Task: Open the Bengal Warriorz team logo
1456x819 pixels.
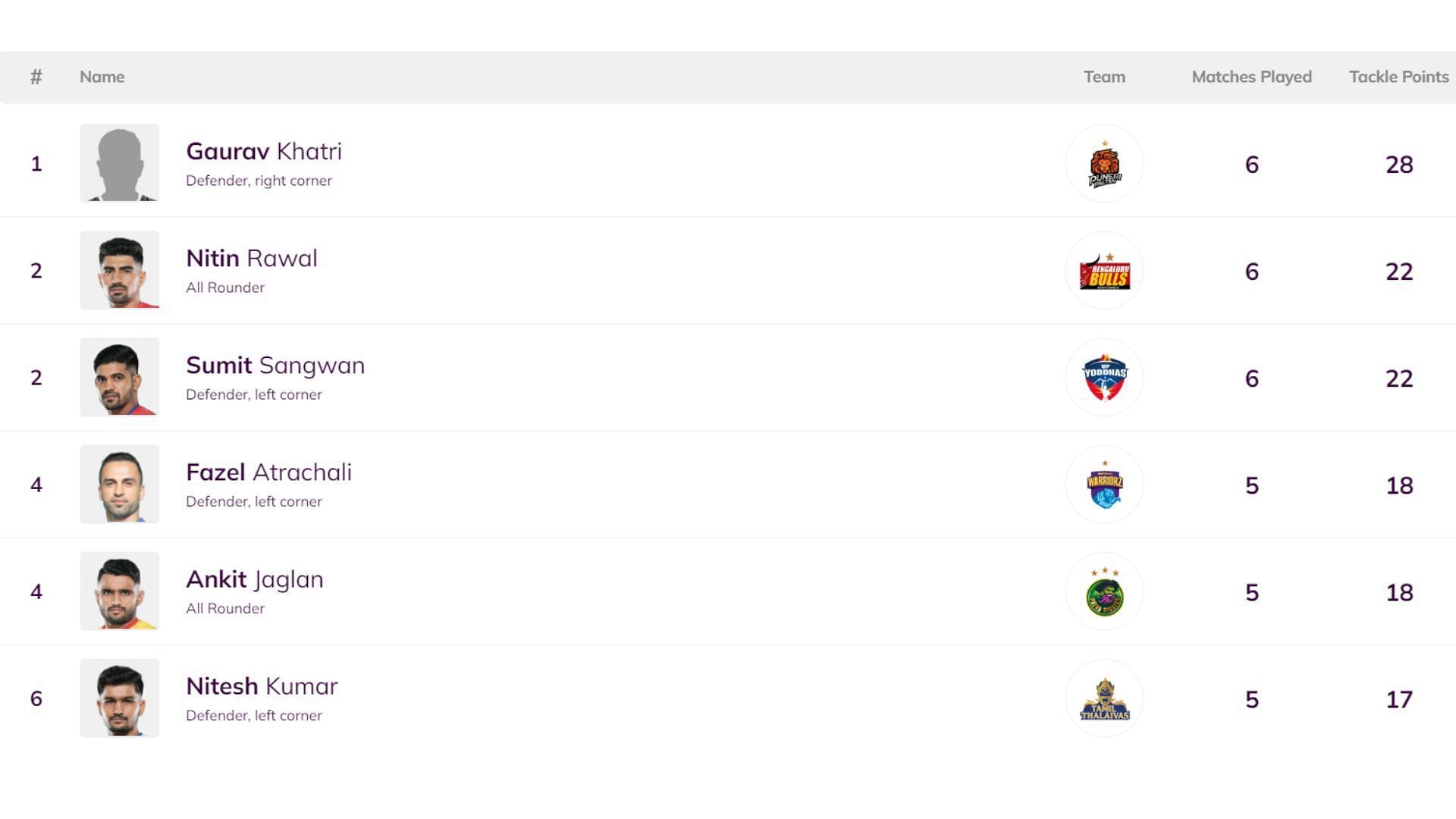Action: point(1104,485)
